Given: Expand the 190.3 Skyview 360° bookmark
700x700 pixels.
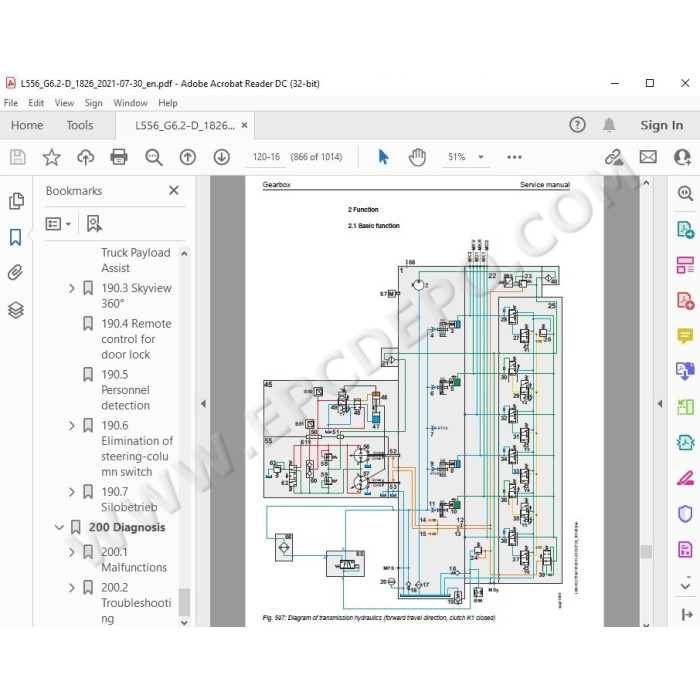Looking at the screenshot, I should point(71,288).
